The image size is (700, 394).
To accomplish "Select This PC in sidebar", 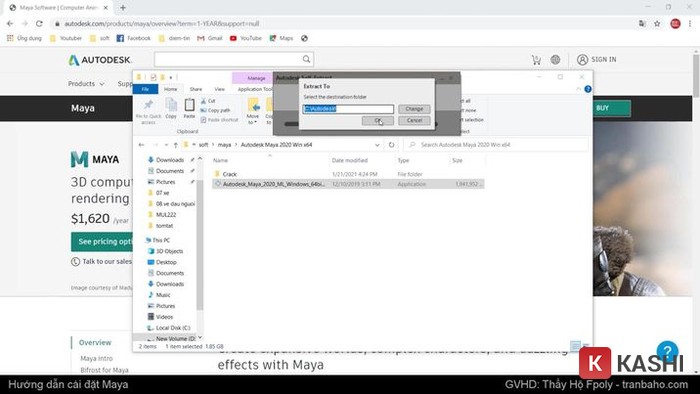I will [161, 240].
